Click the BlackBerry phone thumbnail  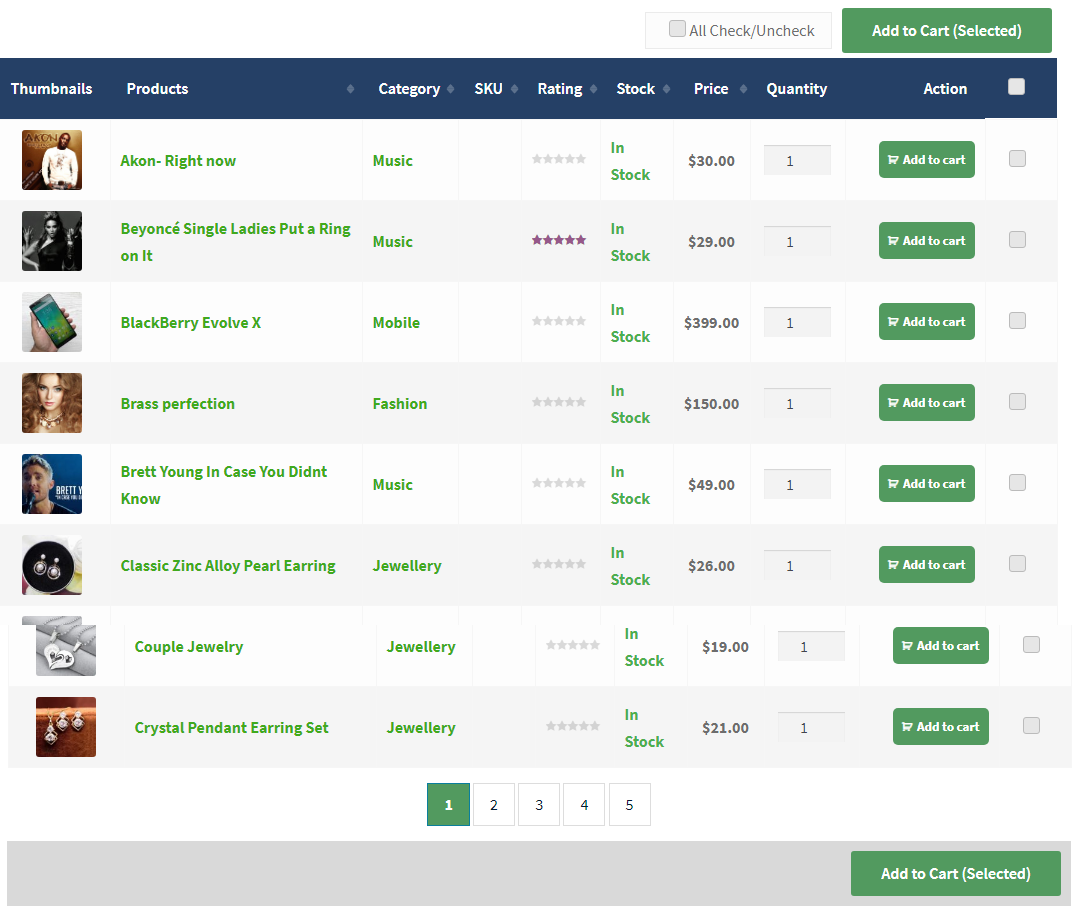[x=52, y=322]
